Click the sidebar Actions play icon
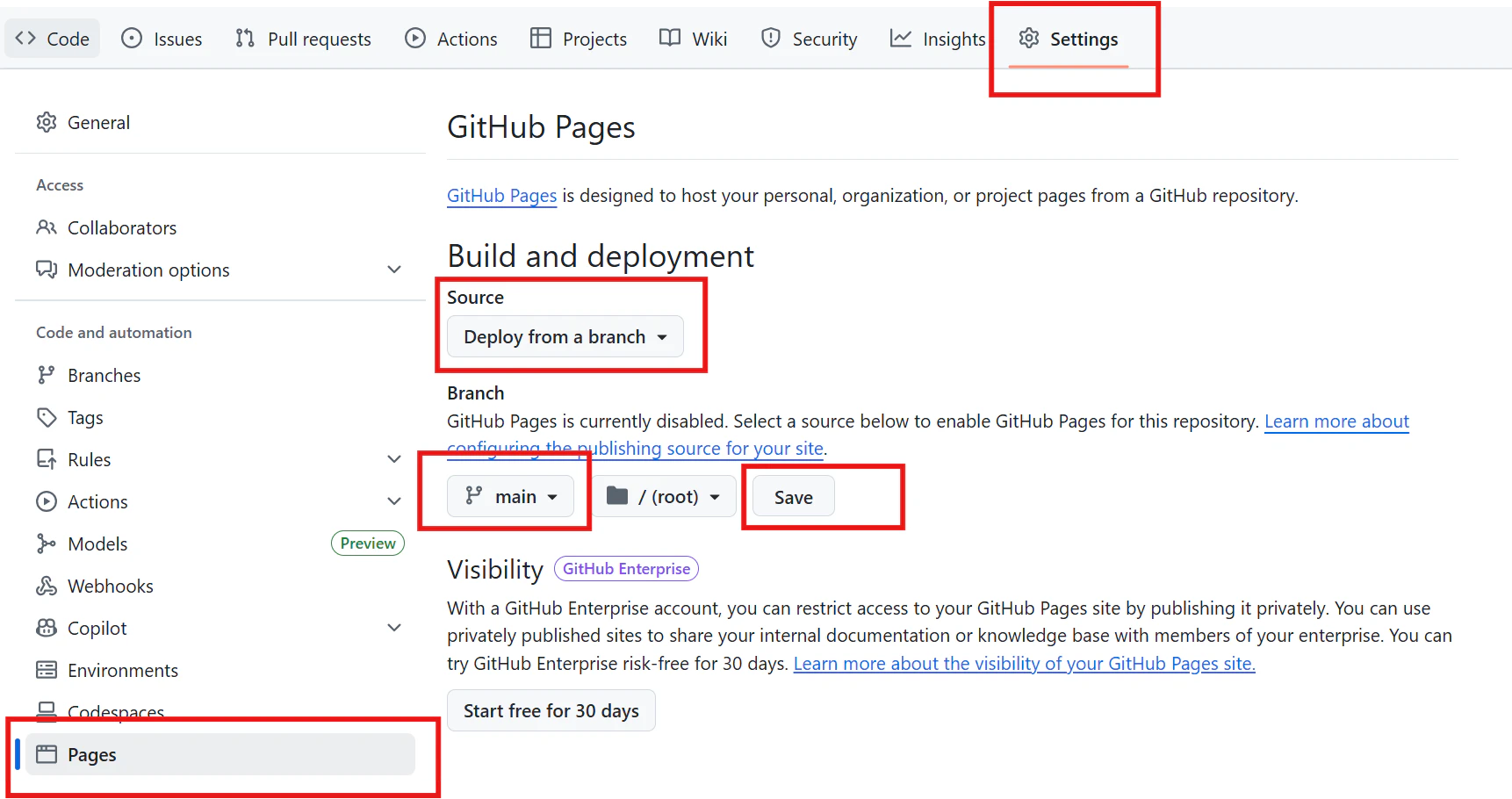 47,502
